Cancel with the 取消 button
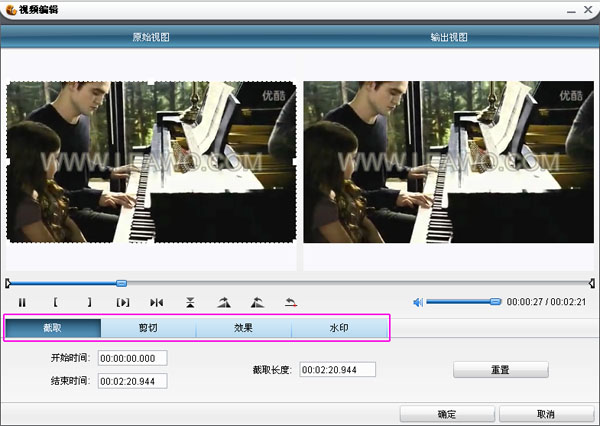Screen dimensions: 600x426 (546, 414)
